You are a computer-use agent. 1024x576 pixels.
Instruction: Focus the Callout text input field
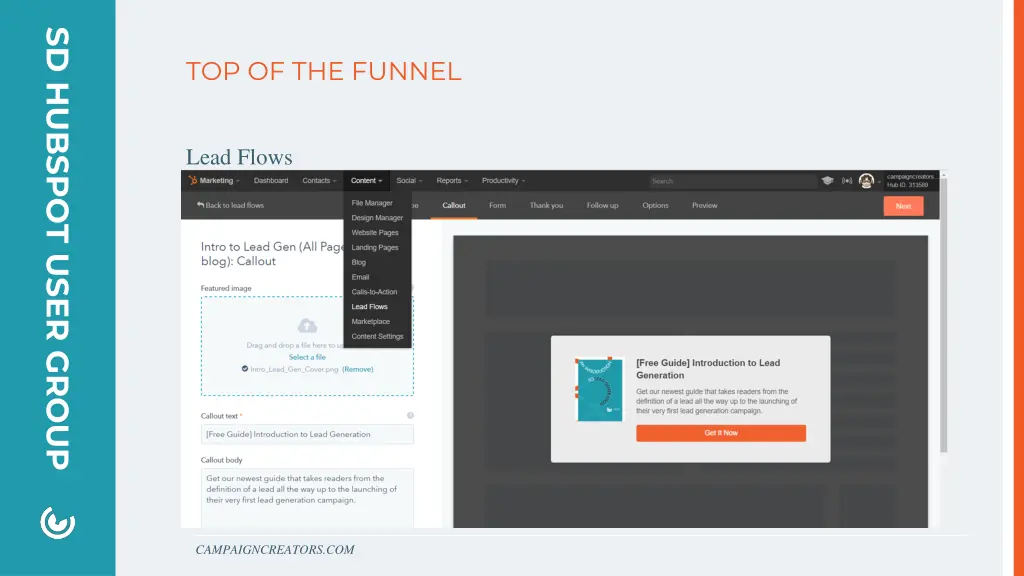[x=307, y=434]
